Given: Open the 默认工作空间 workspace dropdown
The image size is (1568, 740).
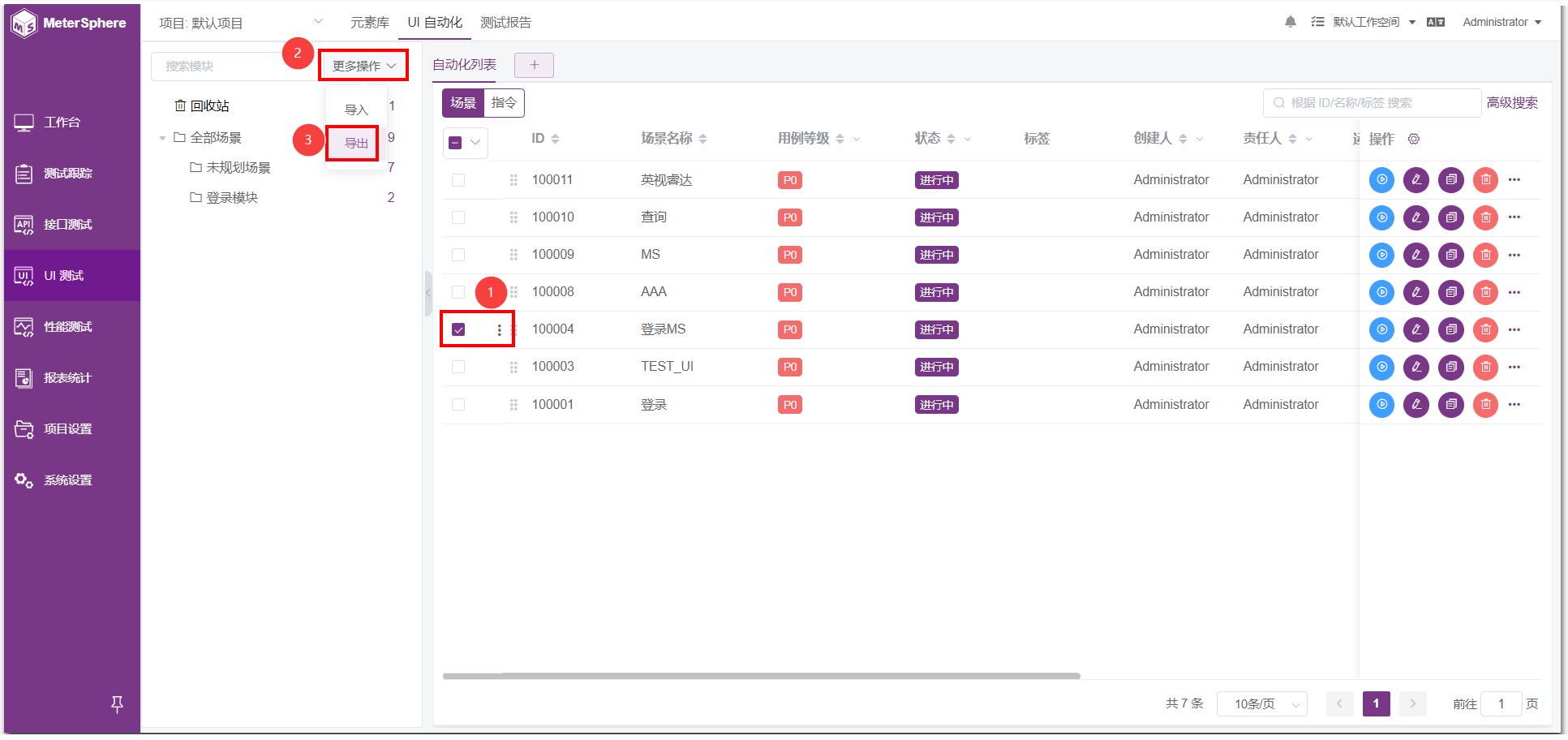Looking at the screenshot, I should coord(1374,22).
